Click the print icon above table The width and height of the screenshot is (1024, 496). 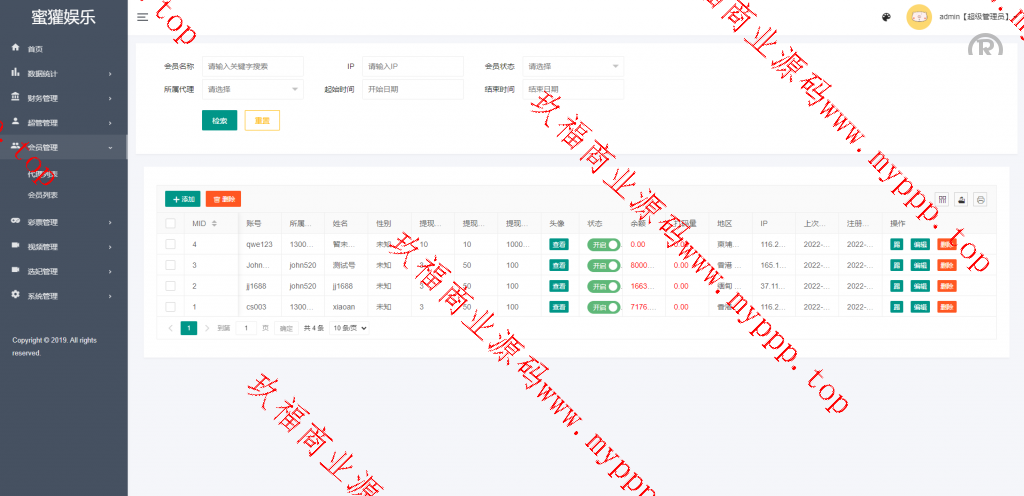pyautogui.click(x=980, y=199)
